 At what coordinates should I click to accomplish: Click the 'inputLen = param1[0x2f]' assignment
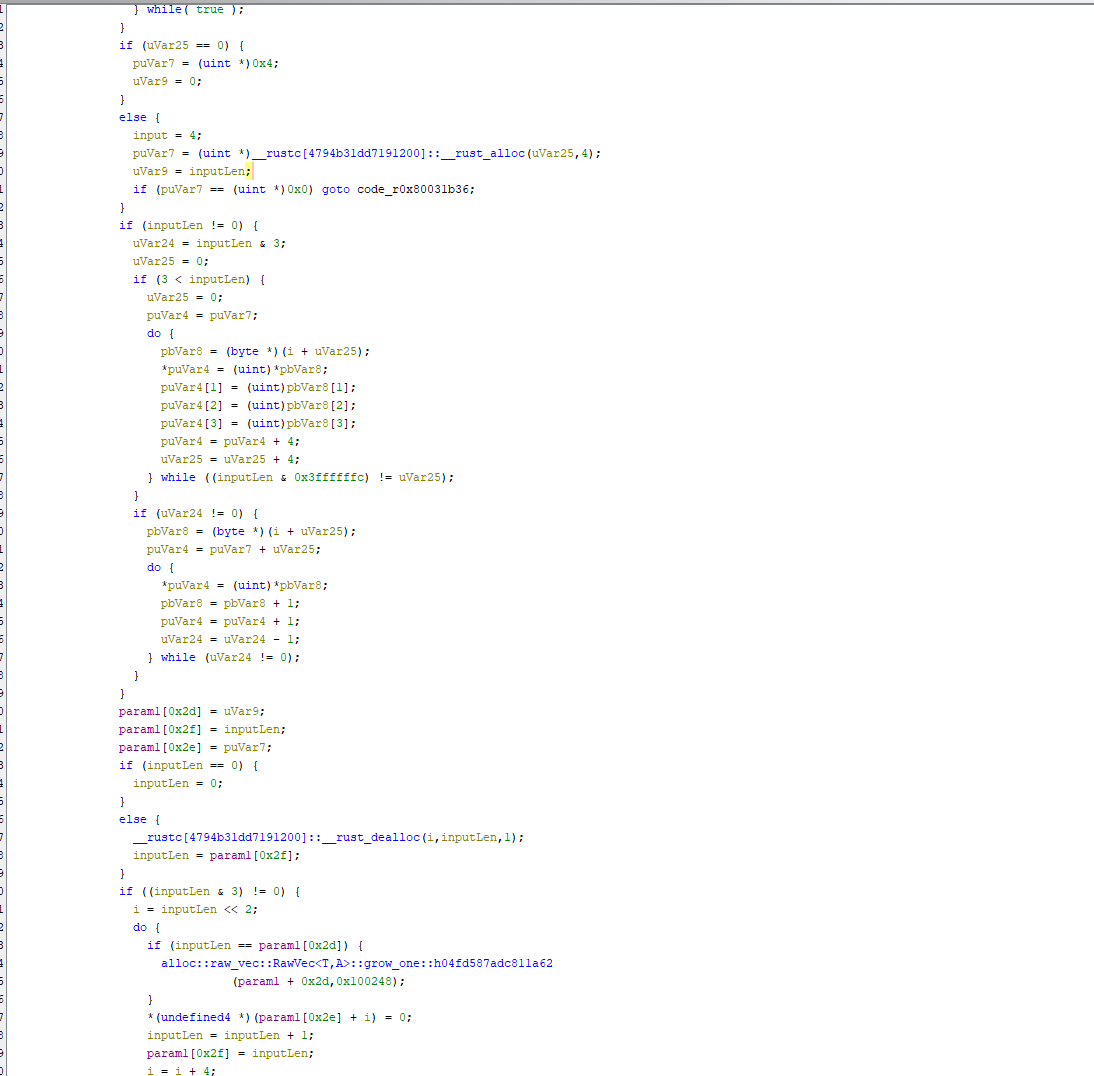216,855
